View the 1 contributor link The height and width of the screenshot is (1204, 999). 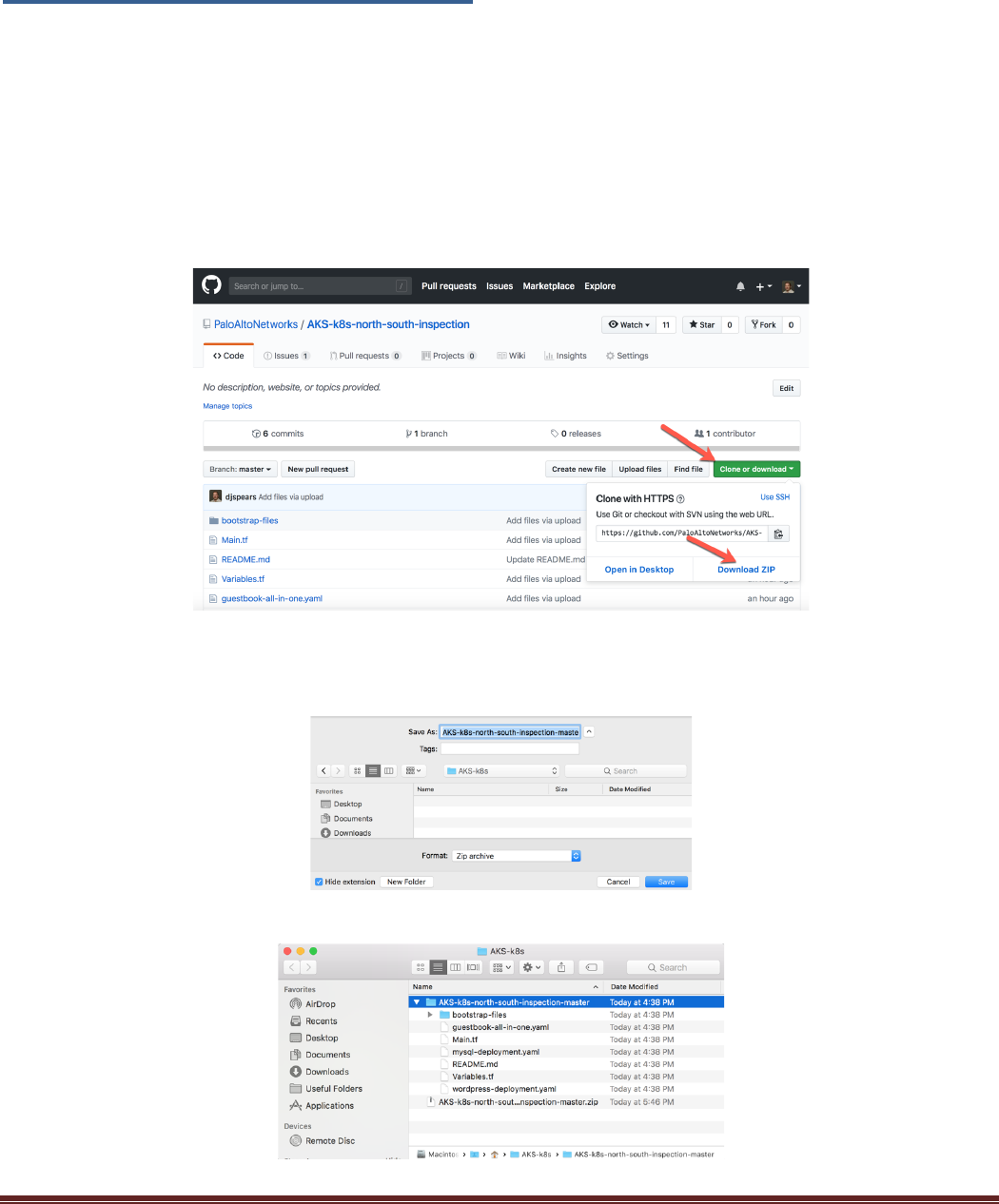(x=725, y=434)
